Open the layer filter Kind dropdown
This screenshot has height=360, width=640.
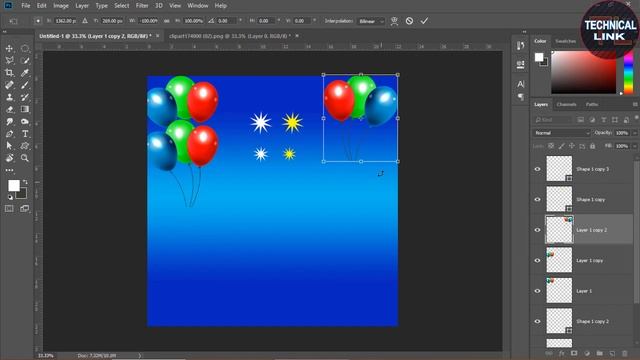pyautogui.click(x=553, y=120)
